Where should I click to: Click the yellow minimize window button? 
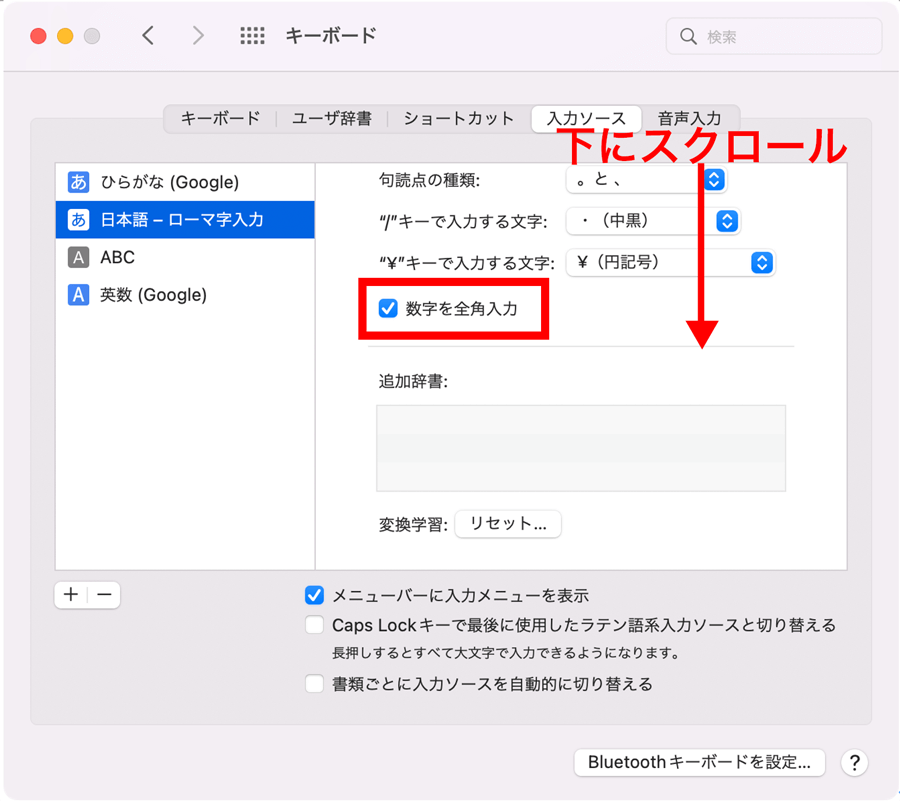(x=65, y=36)
